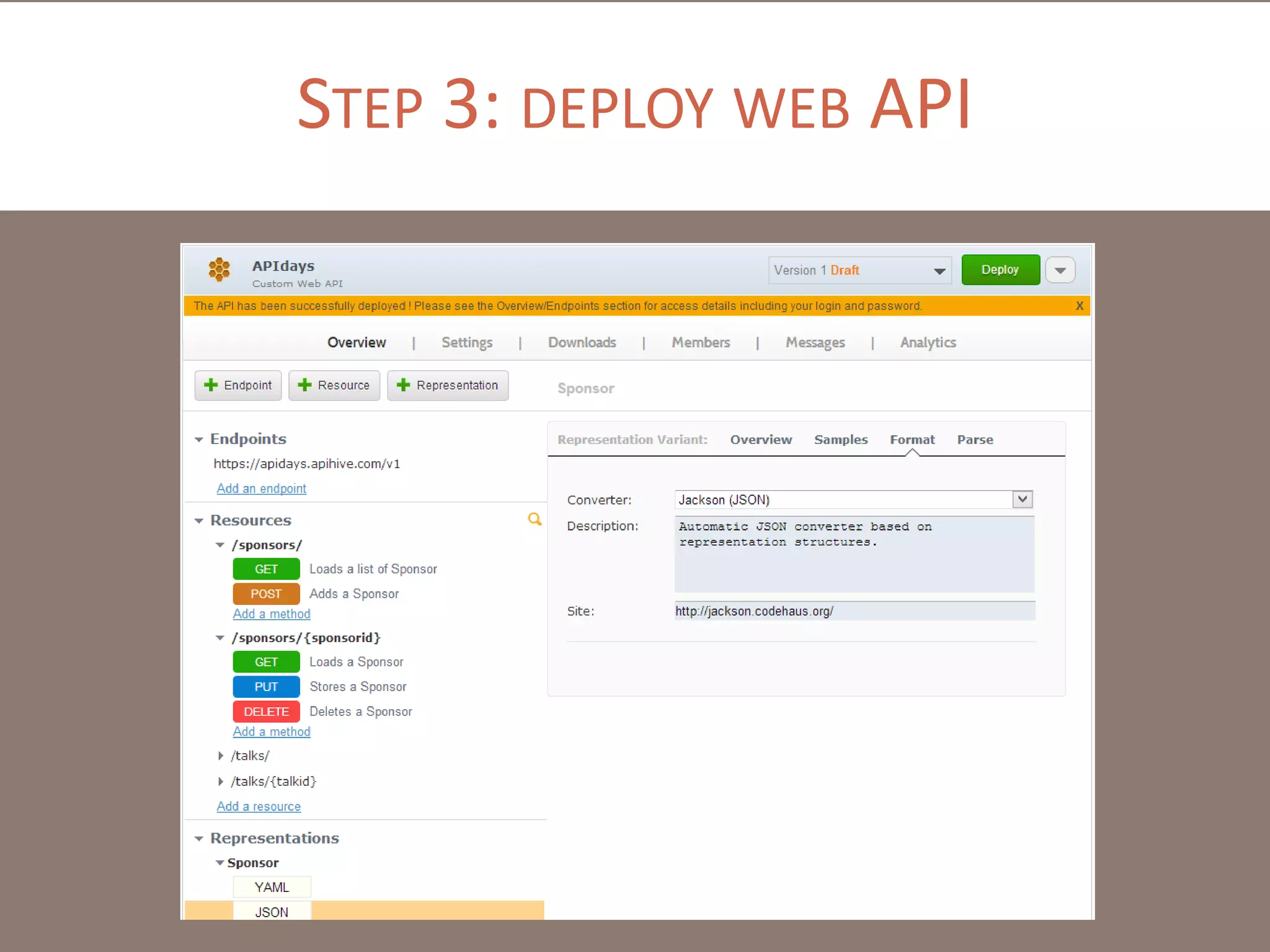Open the dropdown arrow next to Deploy
The width and height of the screenshot is (1270, 952).
(1060, 270)
